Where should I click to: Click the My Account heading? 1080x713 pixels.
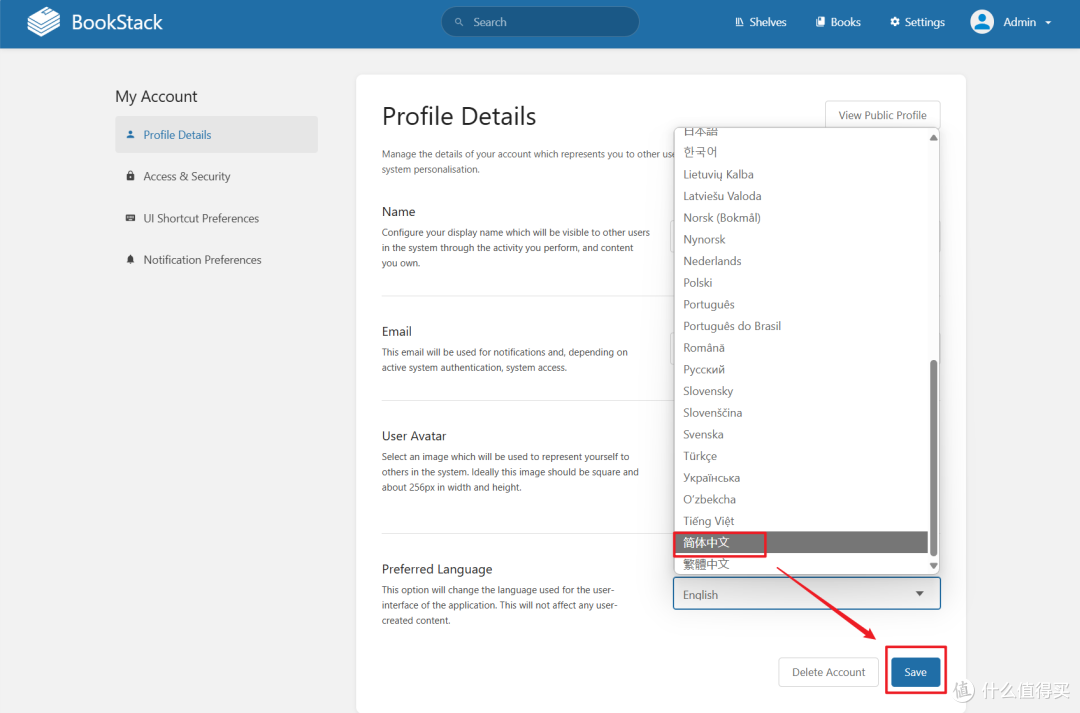click(156, 96)
